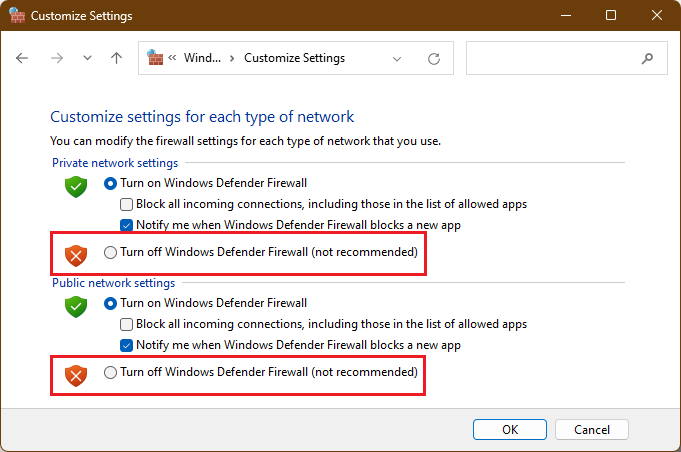Click green shield under Public network settings
This screenshot has height=452, width=681.
[x=76, y=307]
